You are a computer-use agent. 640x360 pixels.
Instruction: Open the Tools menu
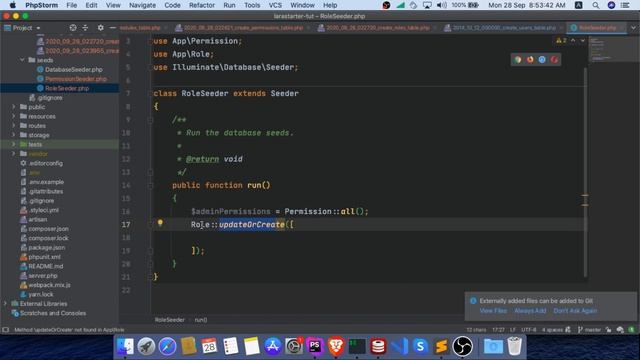(x=252, y=5)
